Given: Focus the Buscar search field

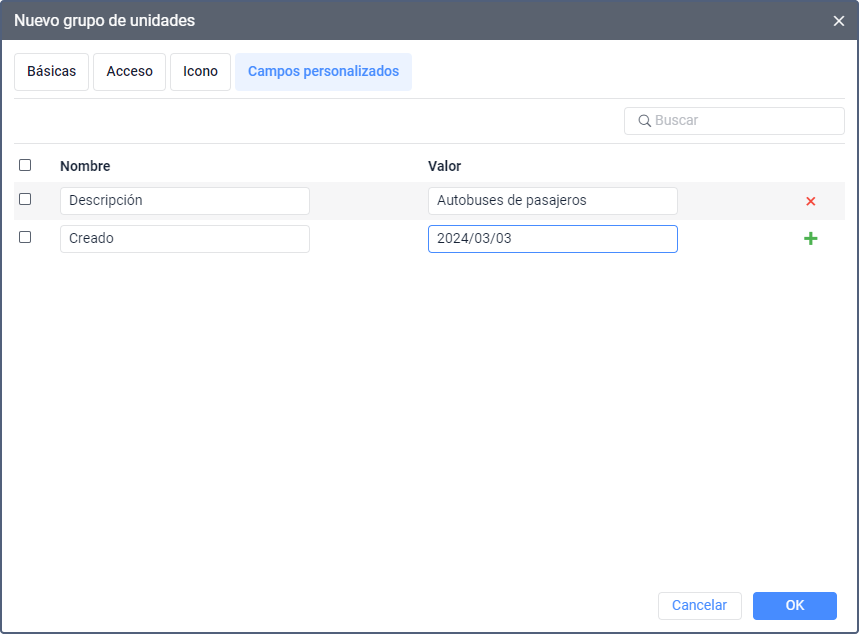Looking at the screenshot, I should [745, 121].
